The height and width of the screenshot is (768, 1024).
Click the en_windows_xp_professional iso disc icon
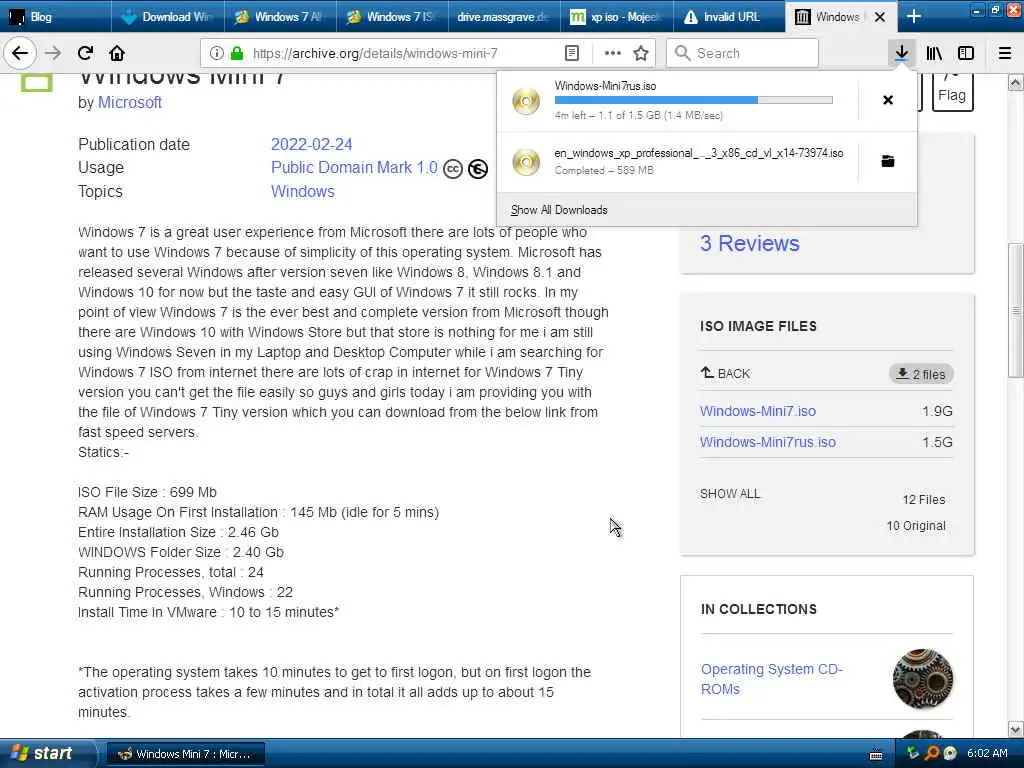coord(526,162)
